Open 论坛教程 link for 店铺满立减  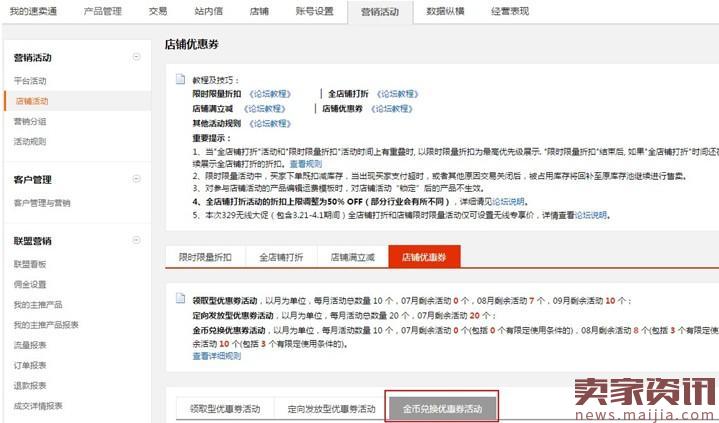265,109
